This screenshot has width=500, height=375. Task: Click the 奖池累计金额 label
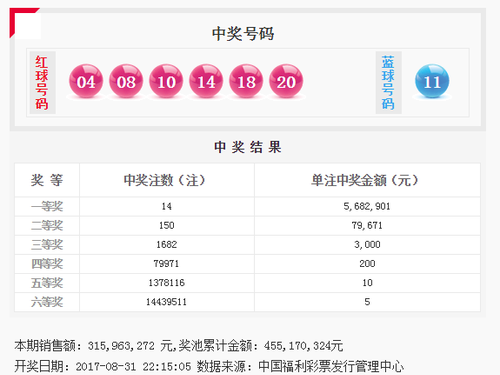pos(215,346)
